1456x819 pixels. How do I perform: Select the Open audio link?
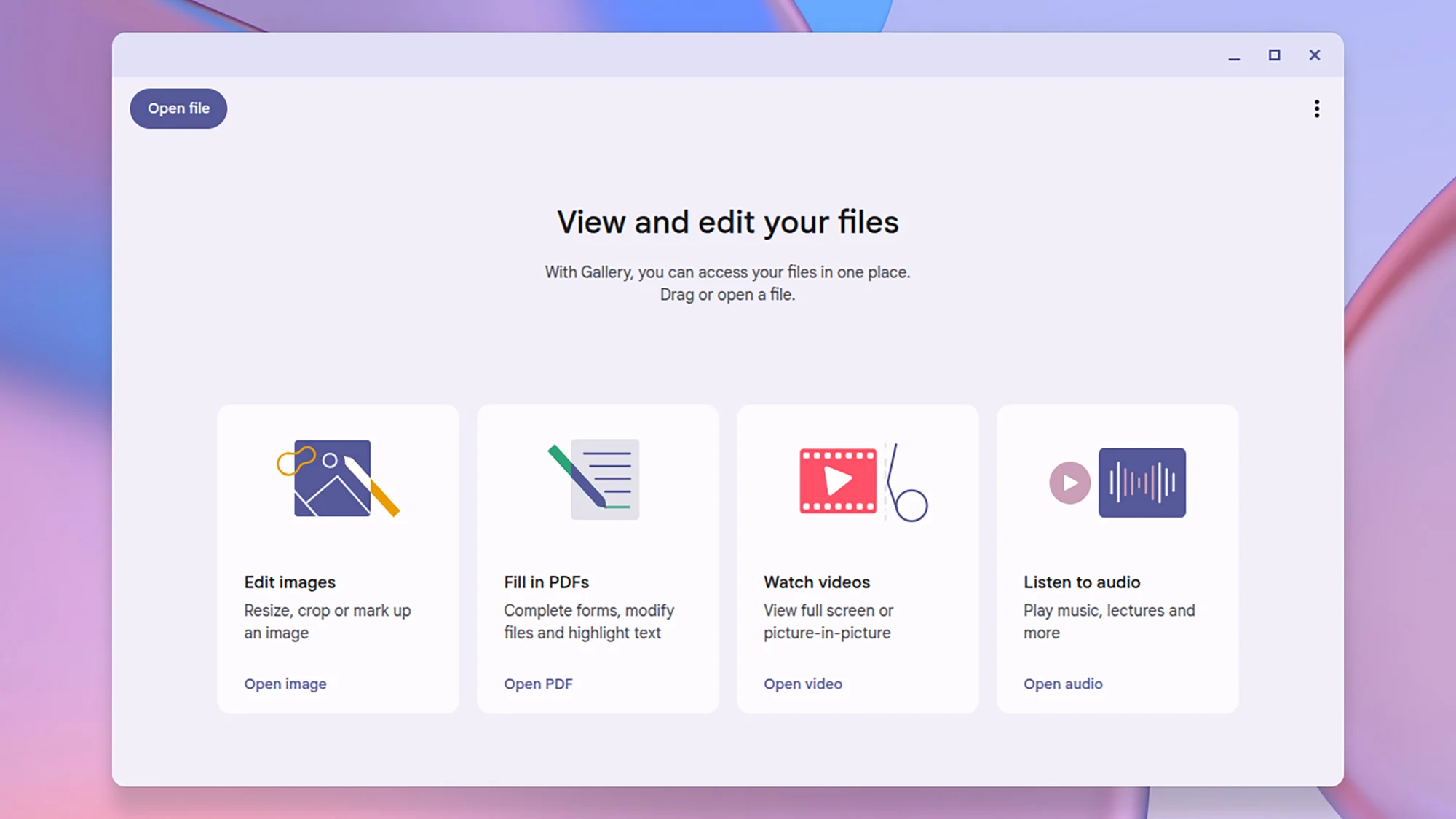[1063, 684]
